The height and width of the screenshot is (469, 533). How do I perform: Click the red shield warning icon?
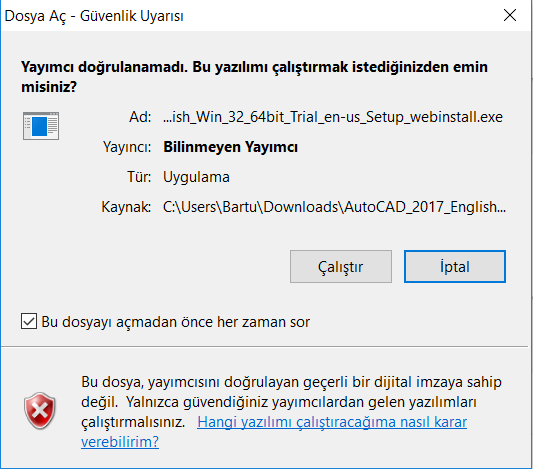pos(40,411)
